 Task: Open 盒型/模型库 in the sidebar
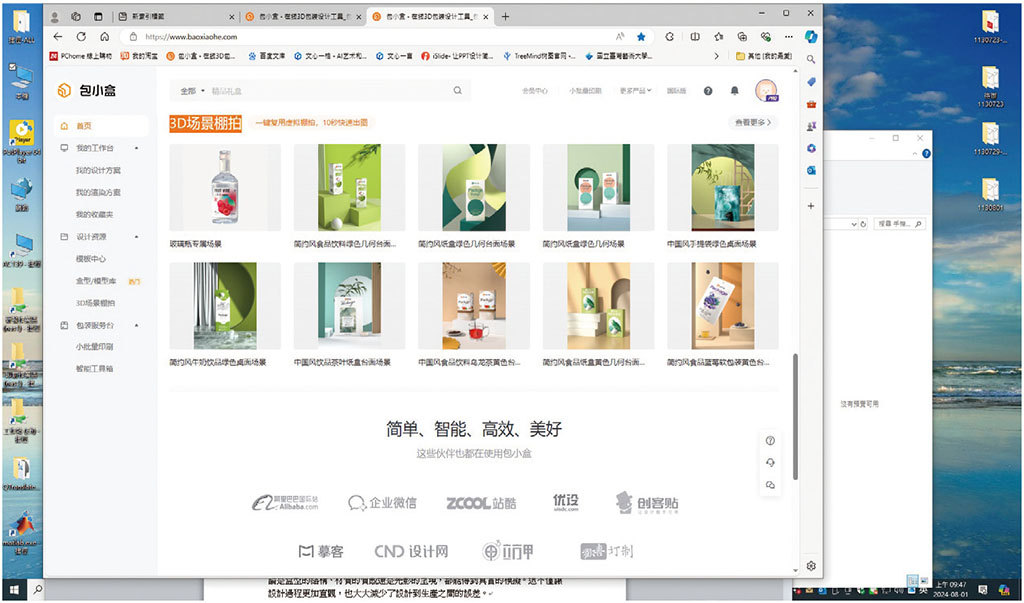tap(95, 281)
